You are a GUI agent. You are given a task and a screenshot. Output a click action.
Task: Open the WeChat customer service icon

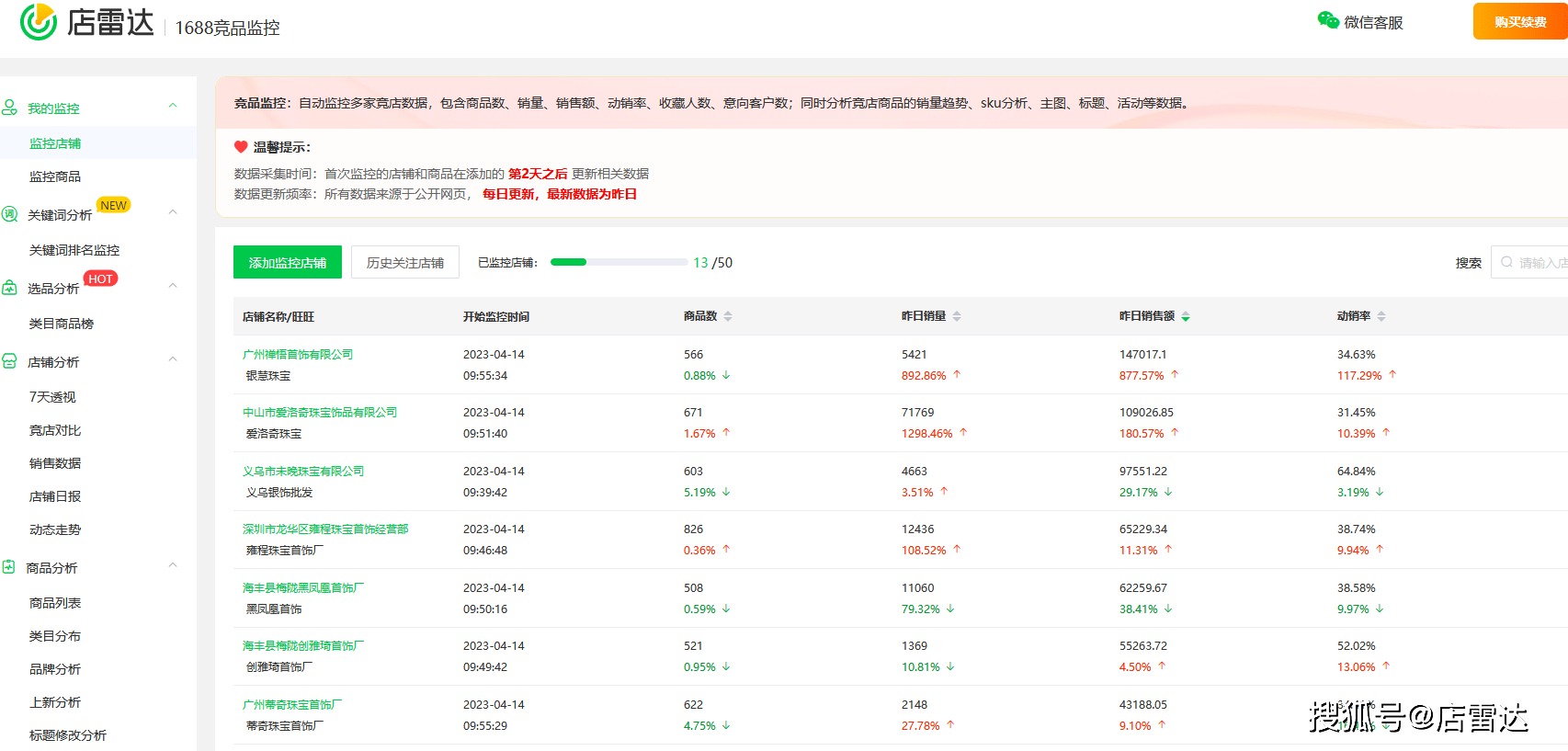tap(1328, 21)
